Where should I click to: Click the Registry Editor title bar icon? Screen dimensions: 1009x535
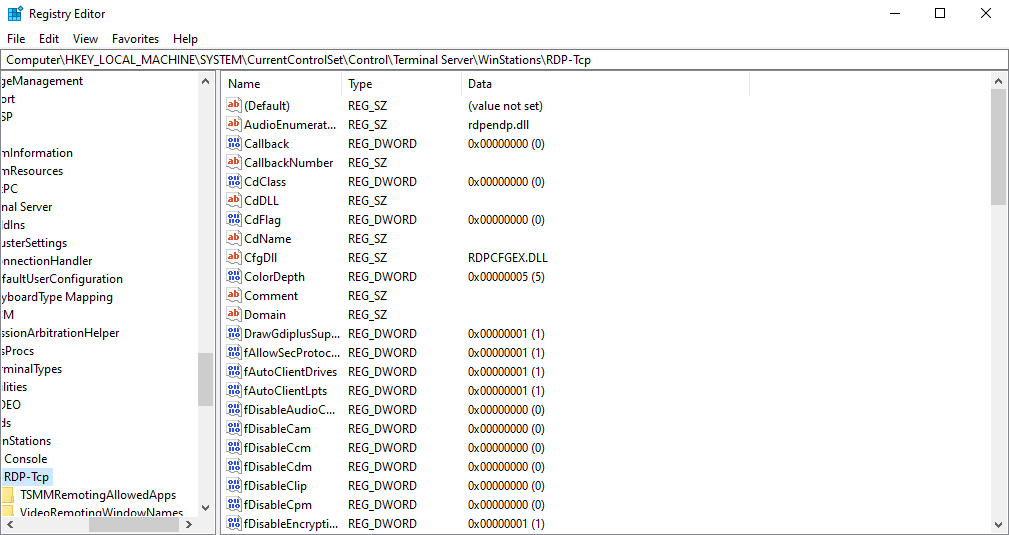(x=15, y=14)
